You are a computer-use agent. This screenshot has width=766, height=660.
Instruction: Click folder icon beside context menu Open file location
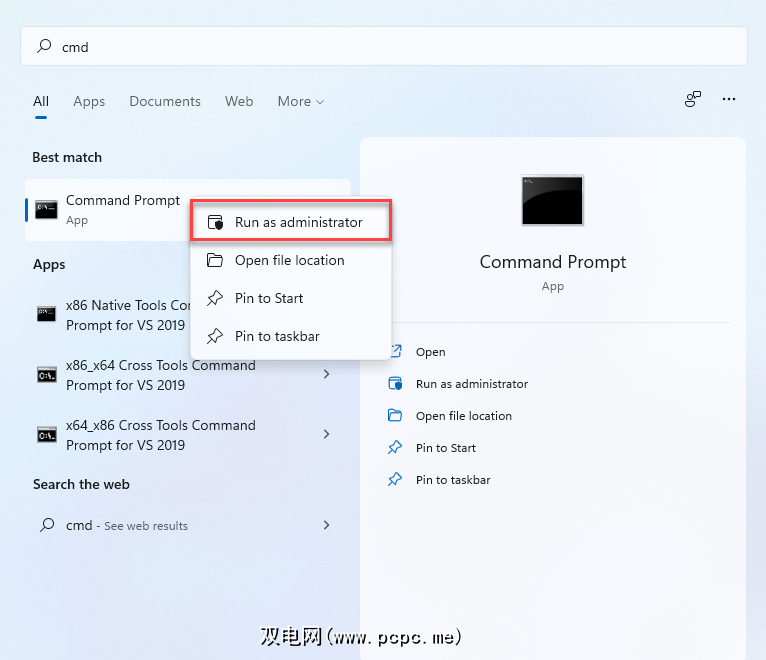pos(215,260)
